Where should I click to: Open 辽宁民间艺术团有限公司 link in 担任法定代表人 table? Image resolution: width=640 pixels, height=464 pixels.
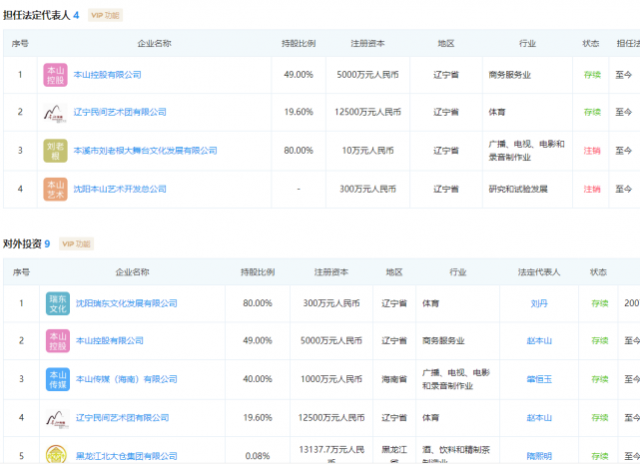coord(120,112)
